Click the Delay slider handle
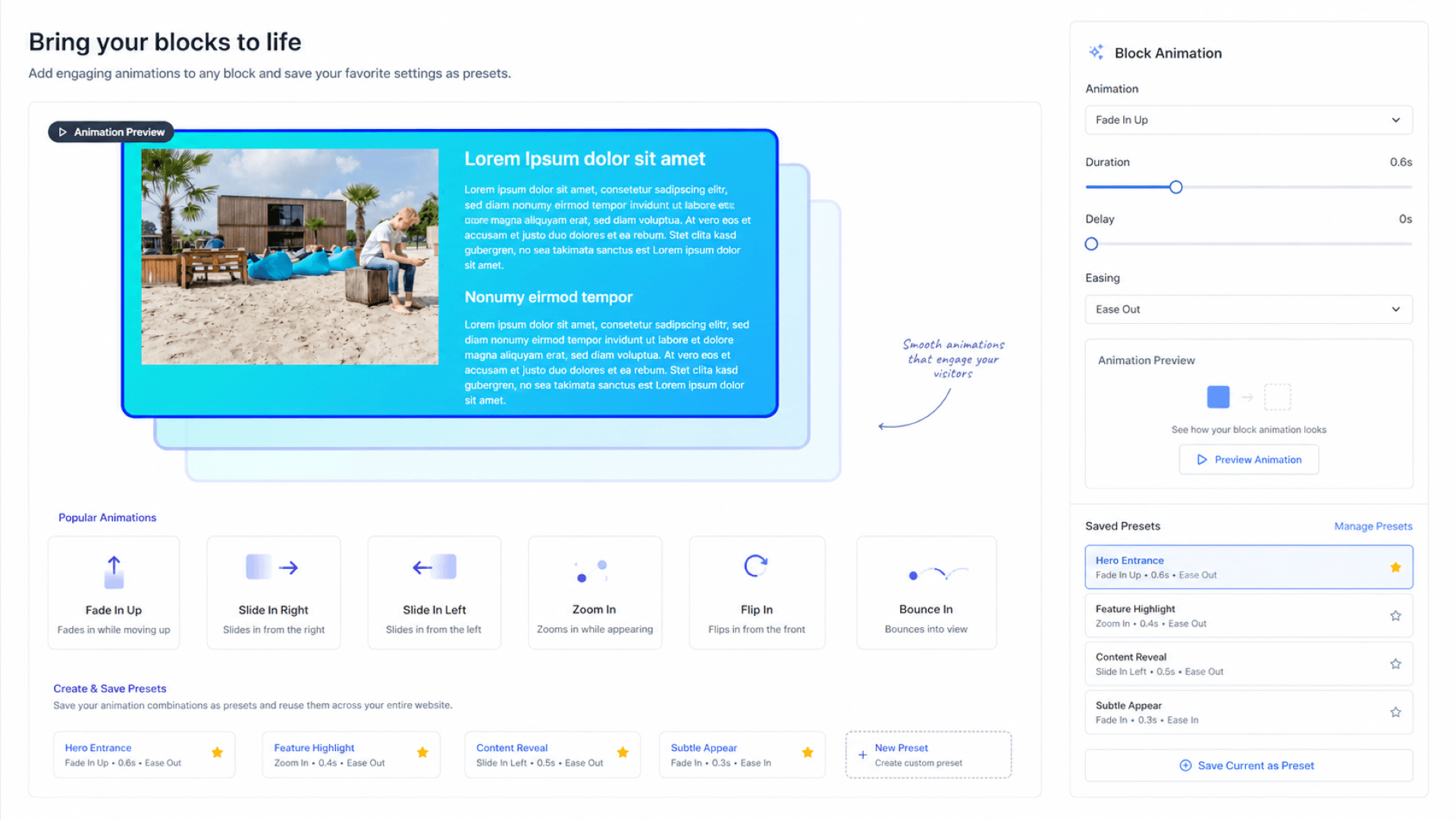1456x820 pixels. pos(1091,244)
